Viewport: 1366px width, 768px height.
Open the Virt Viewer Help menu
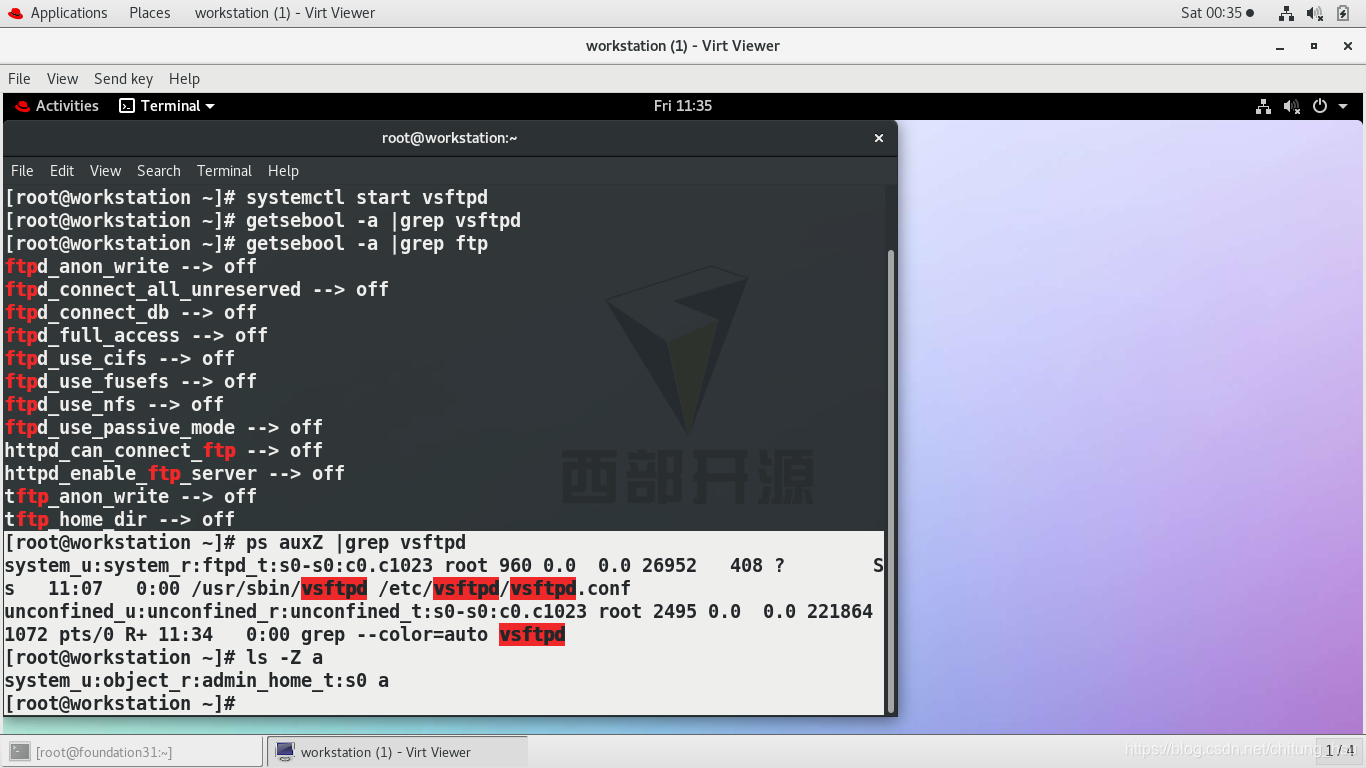pos(184,78)
